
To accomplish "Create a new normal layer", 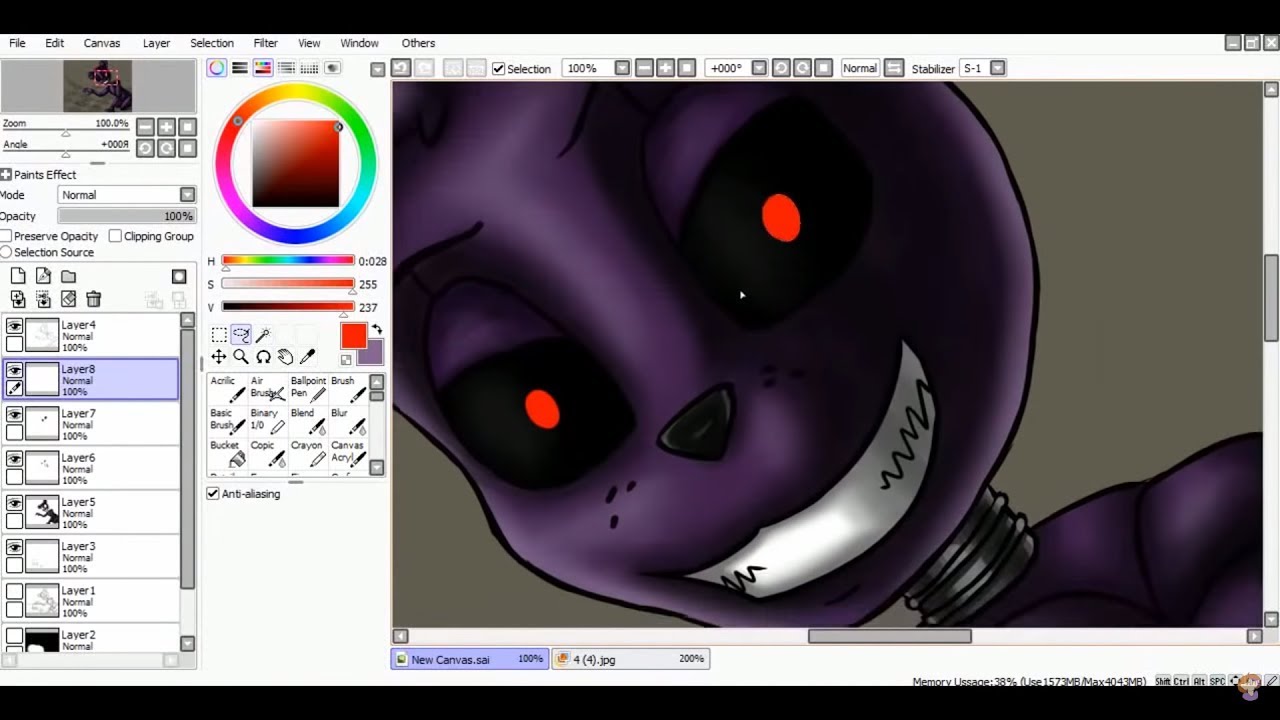I will click(x=18, y=276).
